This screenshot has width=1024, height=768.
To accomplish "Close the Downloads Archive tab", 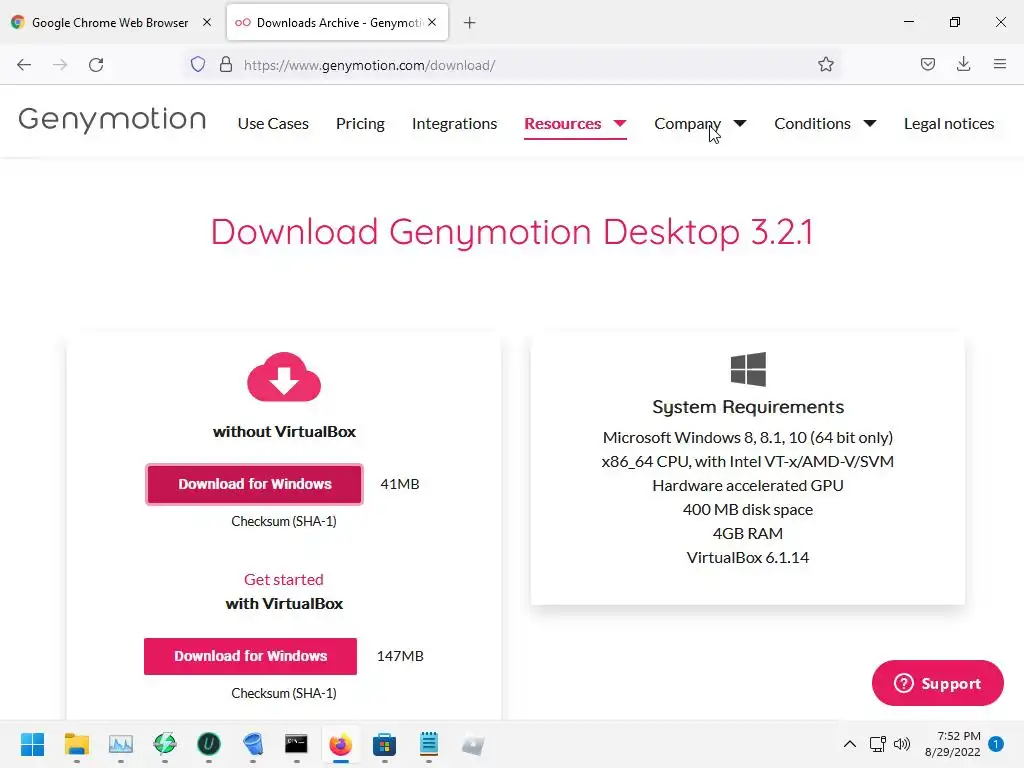I will tap(432, 22).
